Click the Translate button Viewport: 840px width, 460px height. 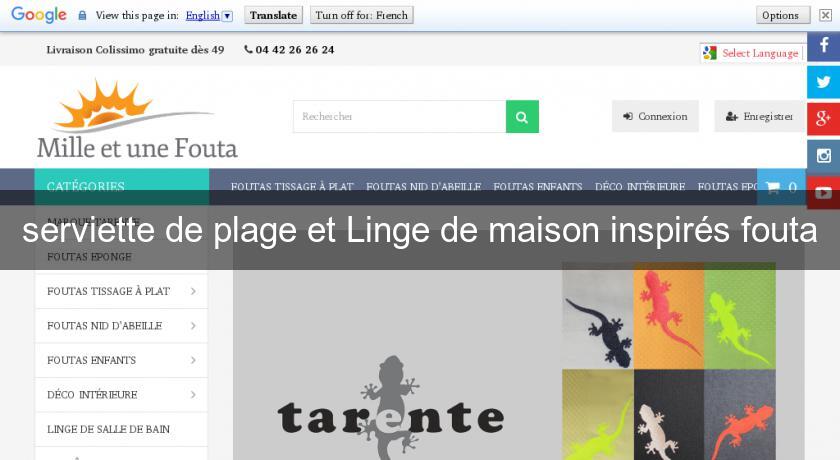click(273, 16)
